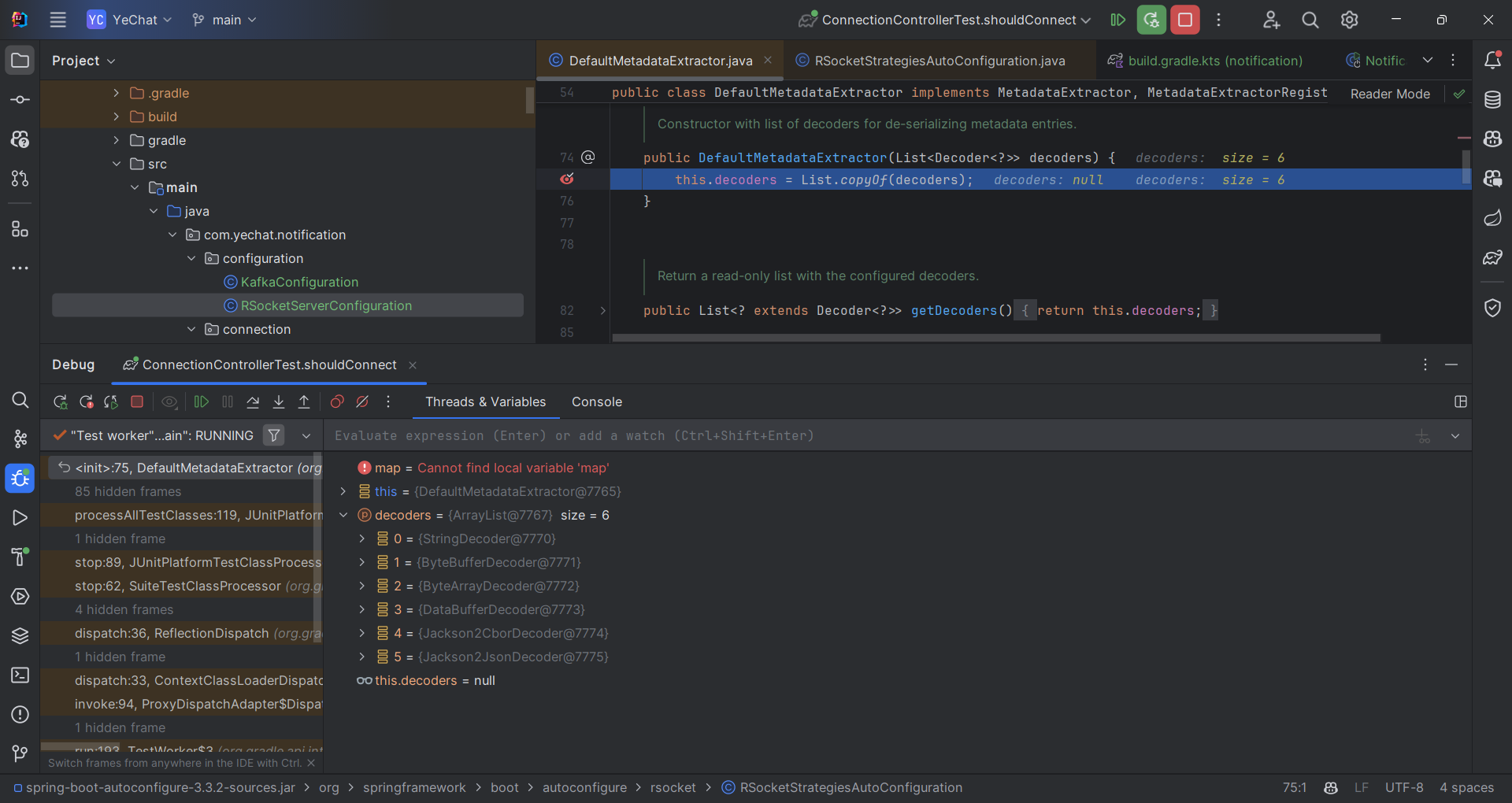Close the DefaultMetadataExtractor.java tab
This screenshot has width=1512, height=803.
[x=768, y=60]
